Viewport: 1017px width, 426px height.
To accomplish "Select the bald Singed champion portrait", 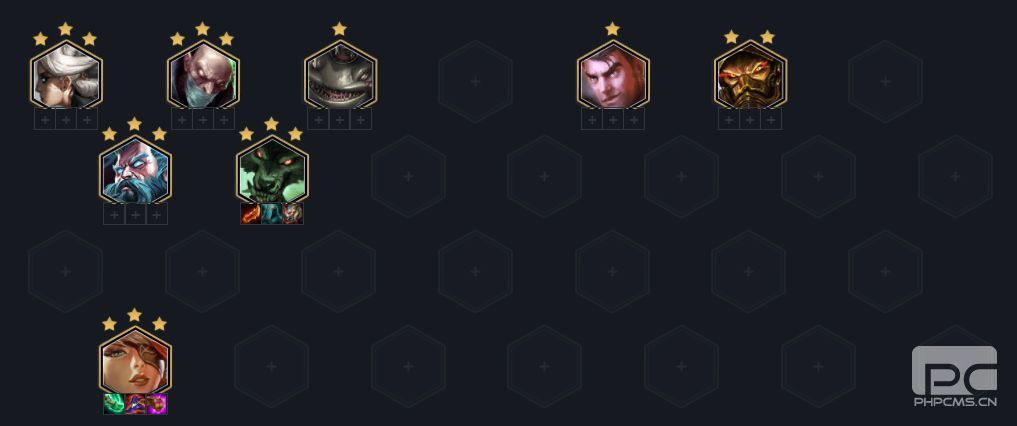I will (x=203, y=74).
